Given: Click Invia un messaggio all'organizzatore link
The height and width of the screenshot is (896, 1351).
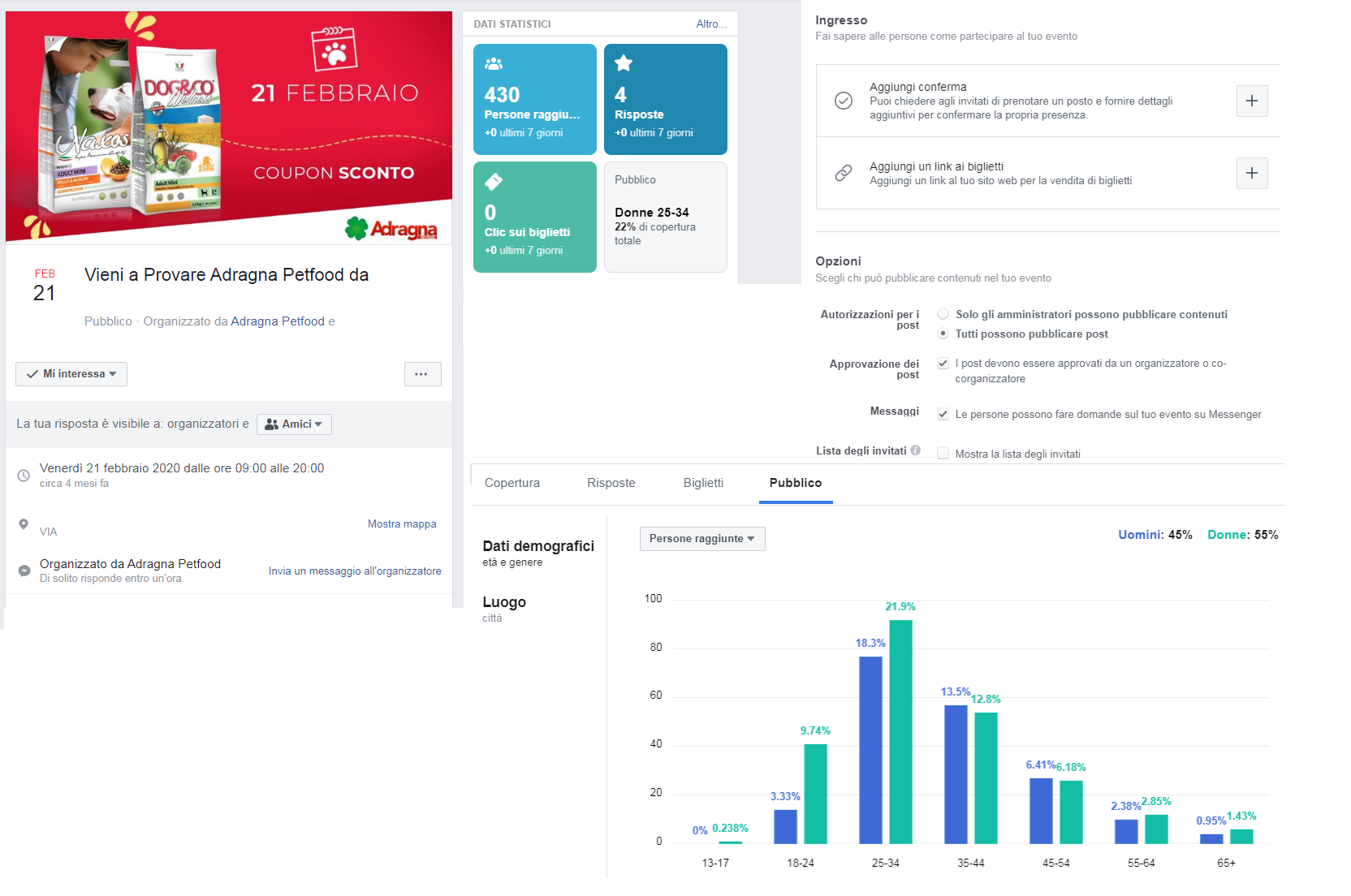Looking at the screenshot, I should click(x=355, y=571).
